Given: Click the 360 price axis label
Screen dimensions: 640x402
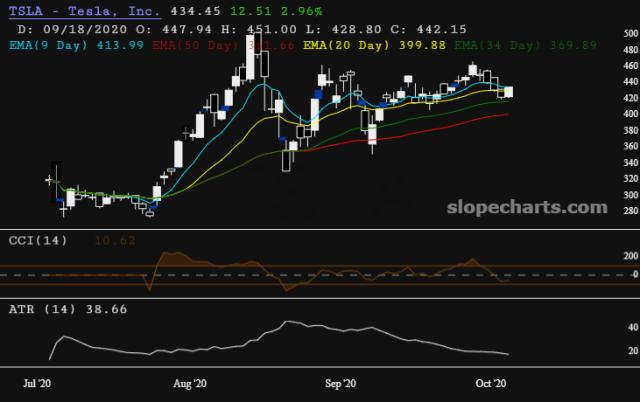Looking at the screenshot, I should (631, 146).
